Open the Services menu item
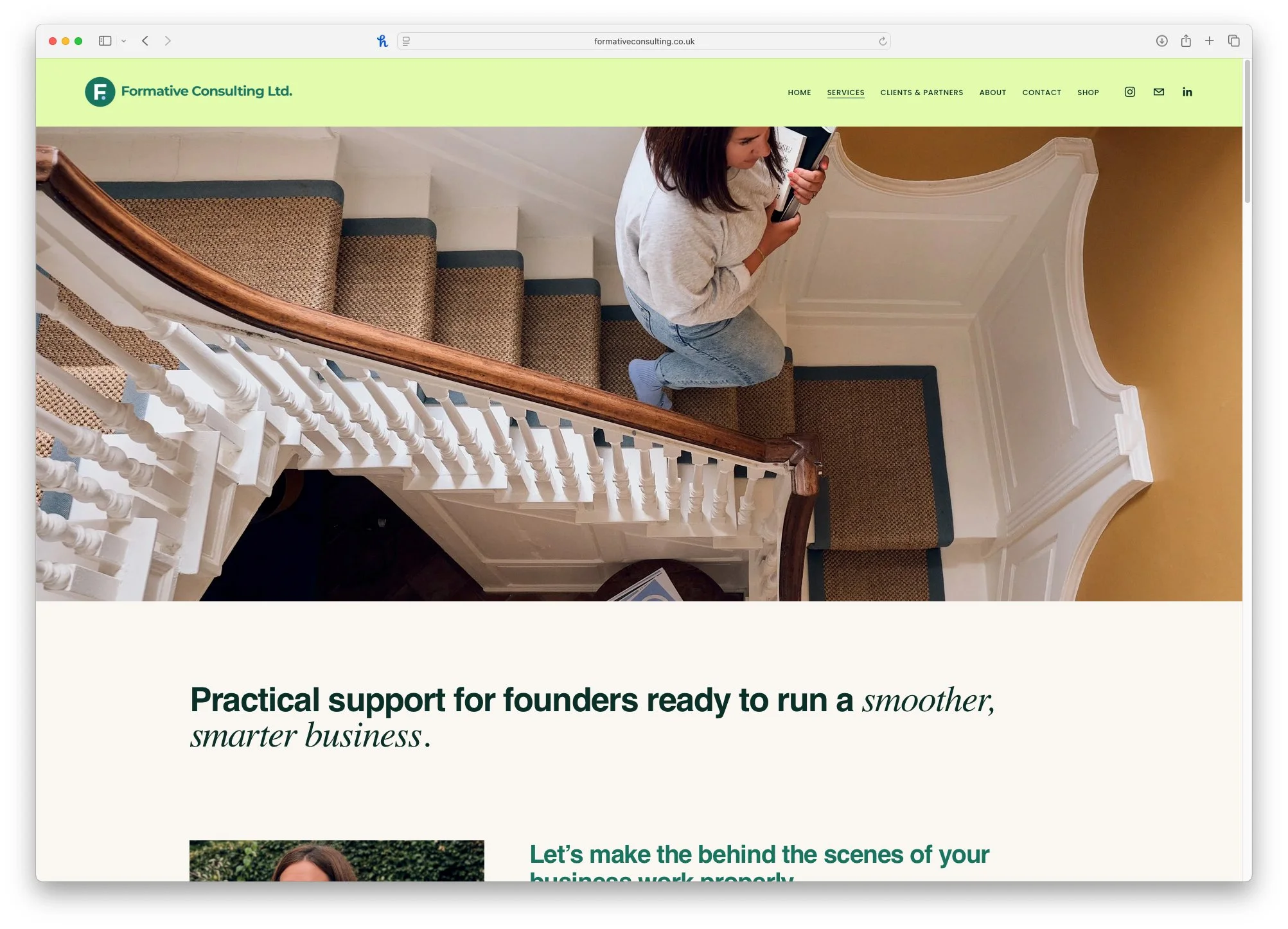 (845, 93)
